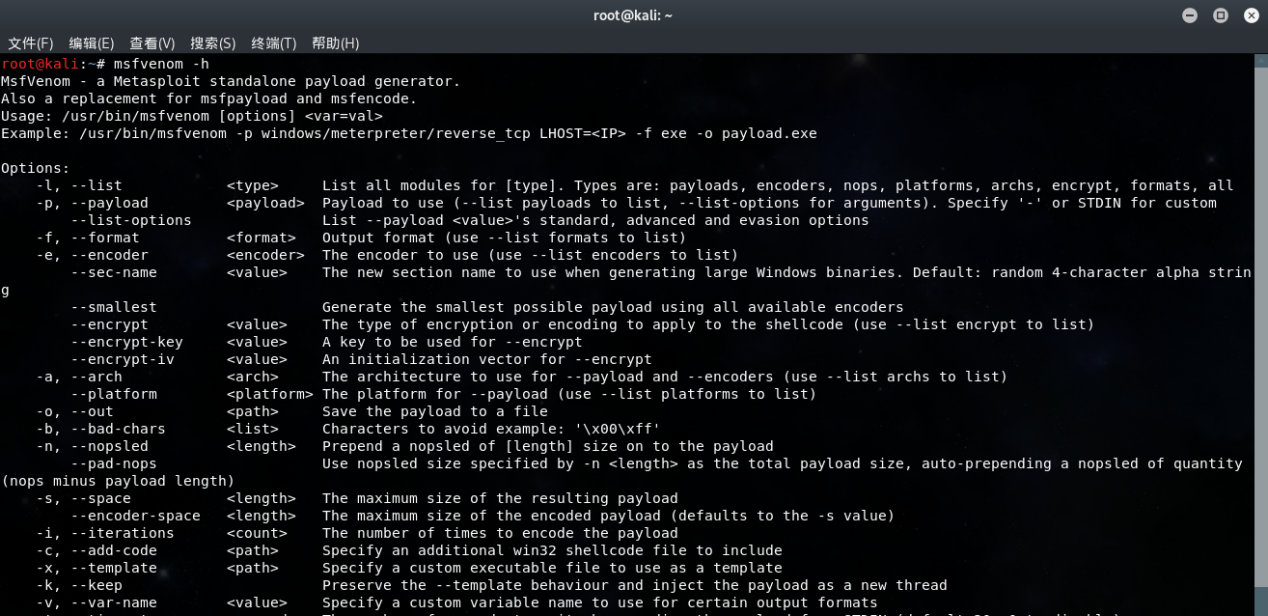
Task: Maximize the terminal window
Action: point(1220,15)
